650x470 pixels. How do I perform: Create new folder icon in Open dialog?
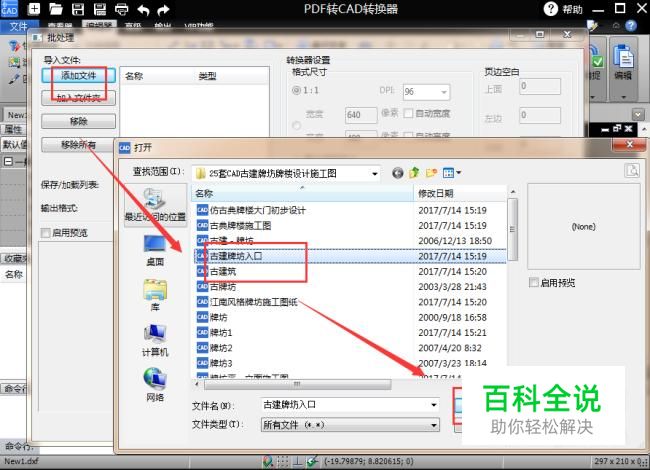(x=431, y=173)
